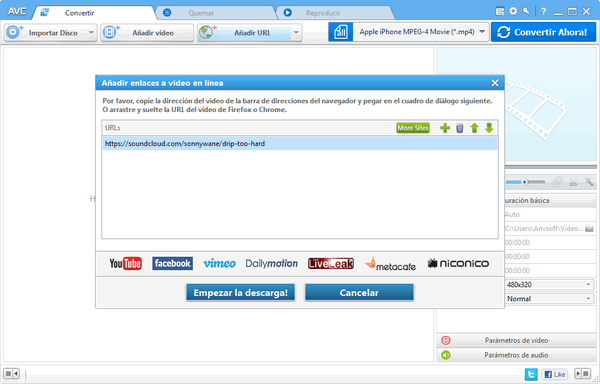
Task: Open settings gear icon in title bar
Action: pos(513,11)
